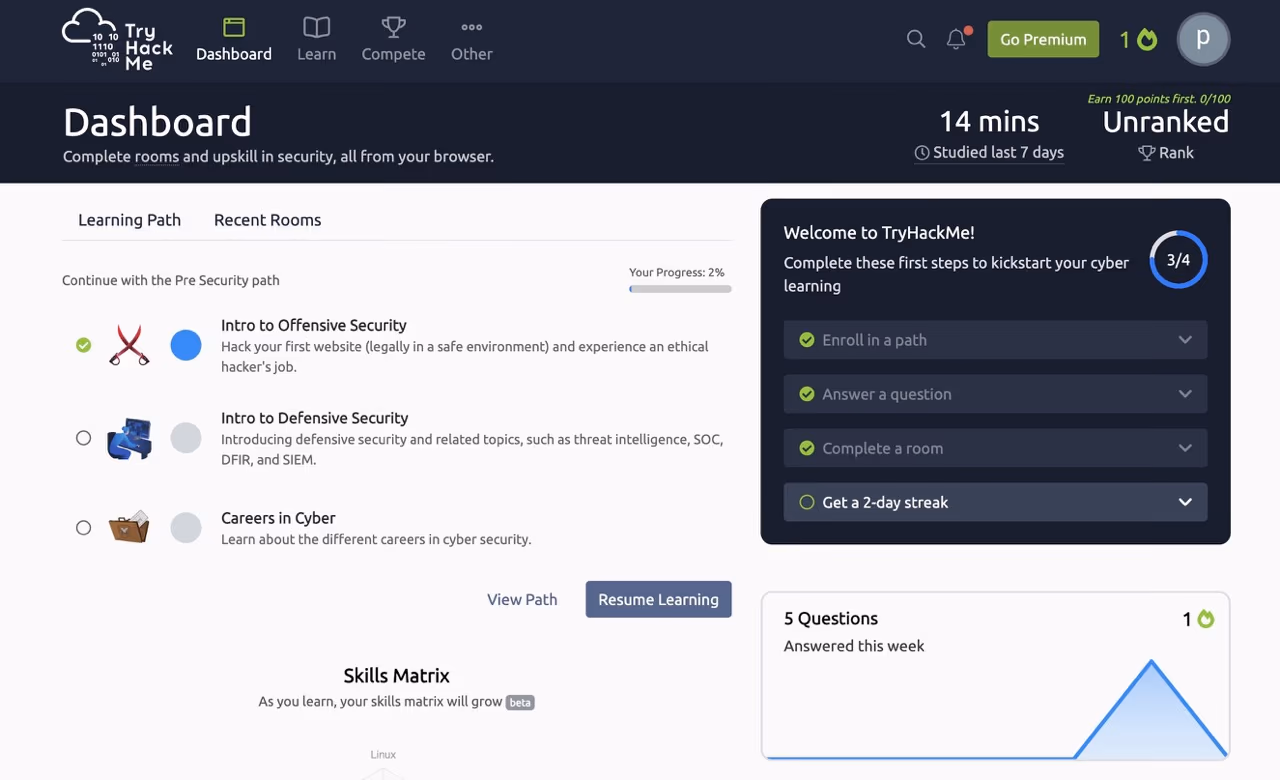Open the profile avatar menu
Image resolution: width=1280 pixels, height=780 pixels.
coord(1203,39)
